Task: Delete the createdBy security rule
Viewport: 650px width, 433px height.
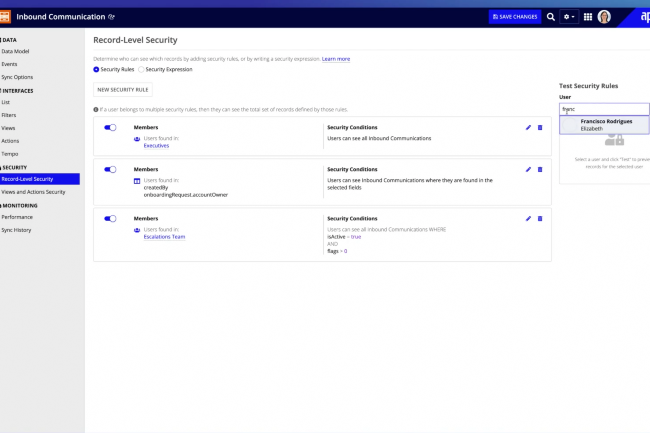Action: (x=540, y=170)
